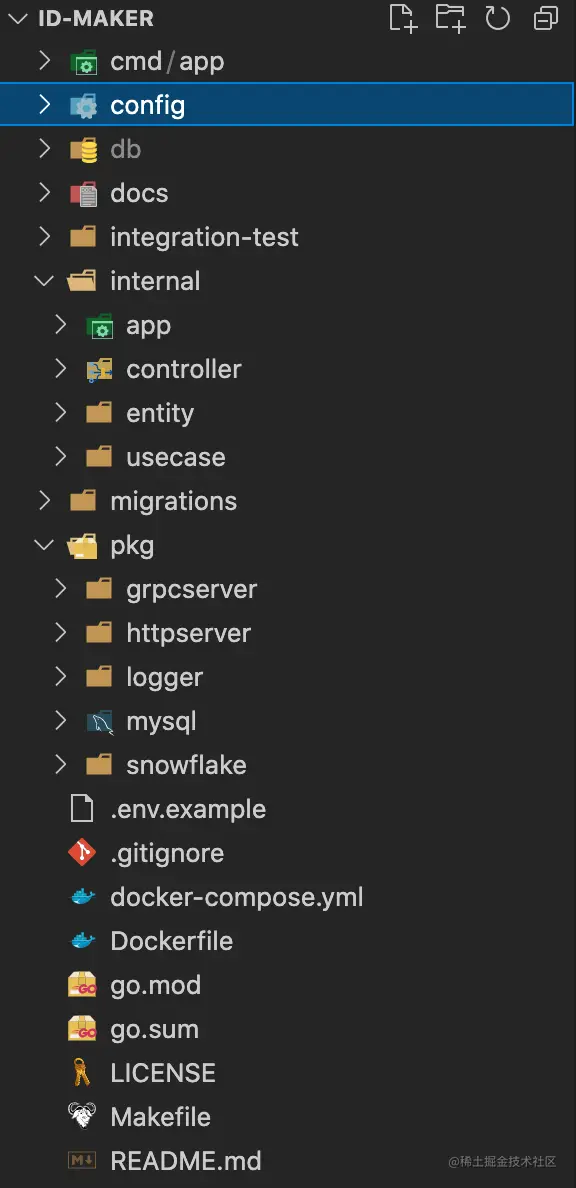The height and width of the screenshot is (1188, 576).
Task: Click the Markdown icon beside README.md
Action: tap(84, 1160)
